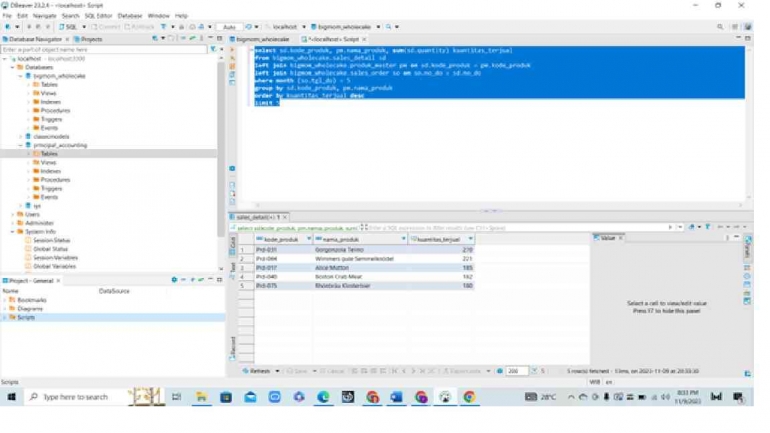This screenshot has height=433, width=770.
Task: Select Views under bigmom_wholecake
Action: (48, 93)
